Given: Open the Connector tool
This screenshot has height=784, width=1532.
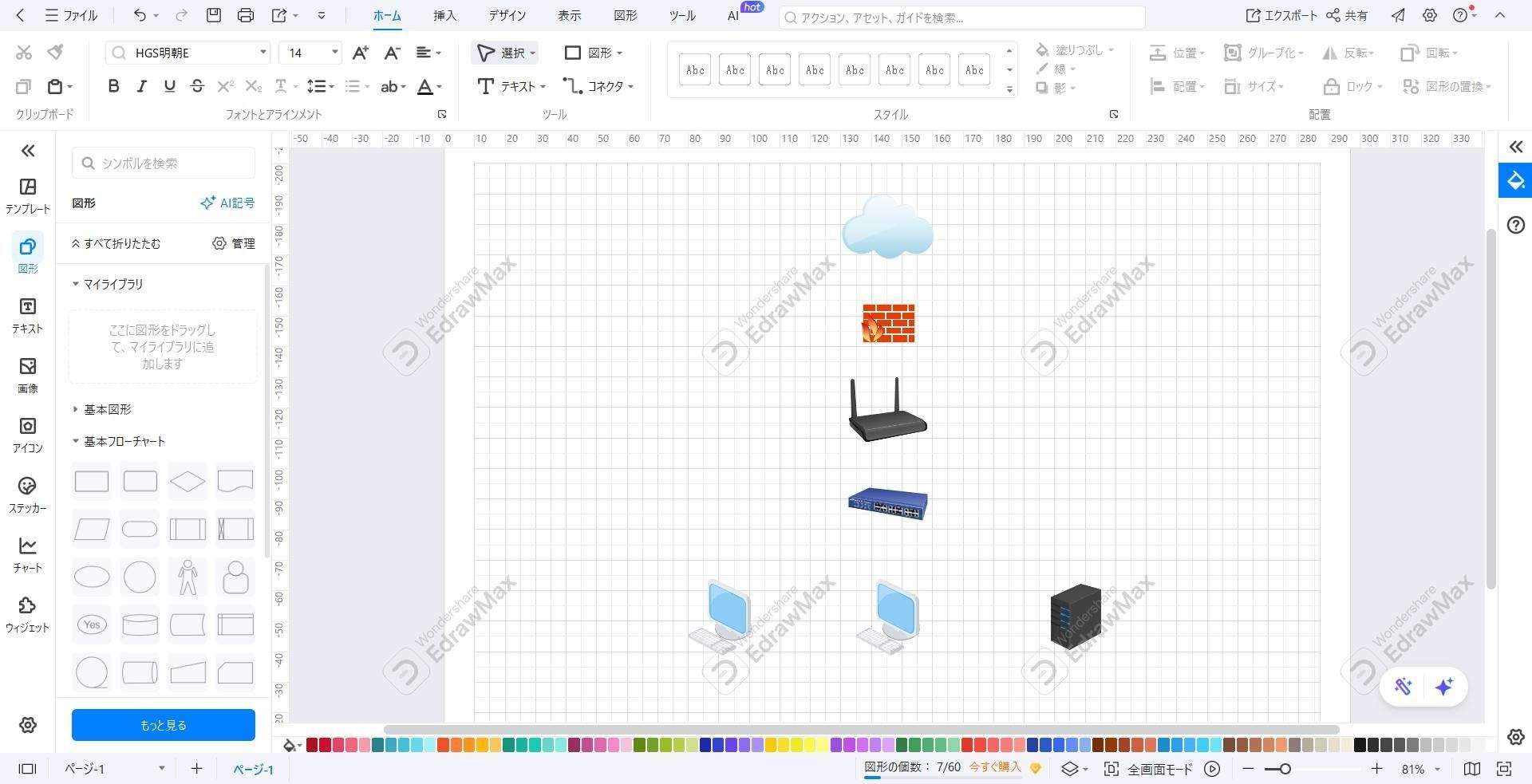Looking at the screenshot, I should point(597,86).
